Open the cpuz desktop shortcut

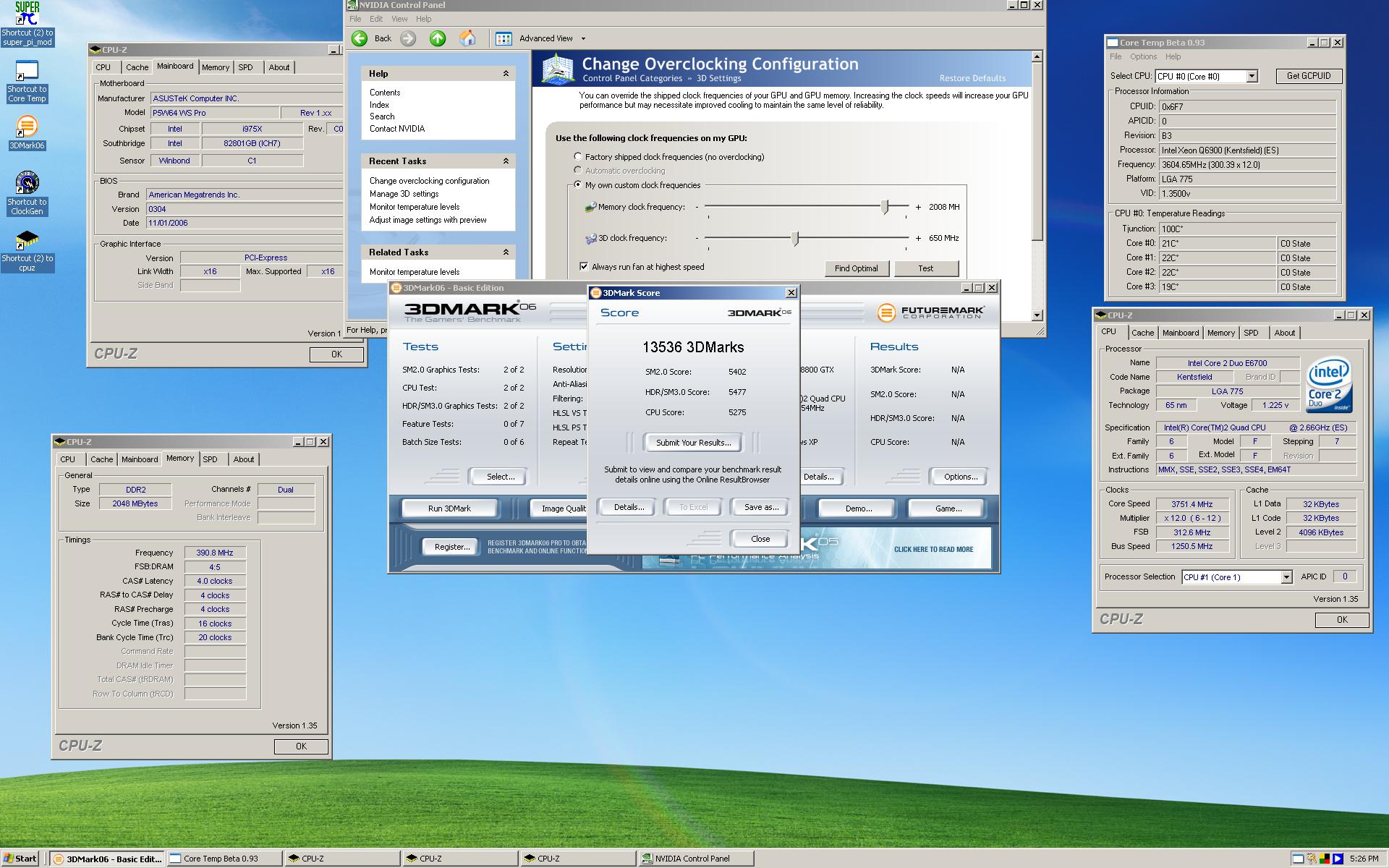coord(27,251)
